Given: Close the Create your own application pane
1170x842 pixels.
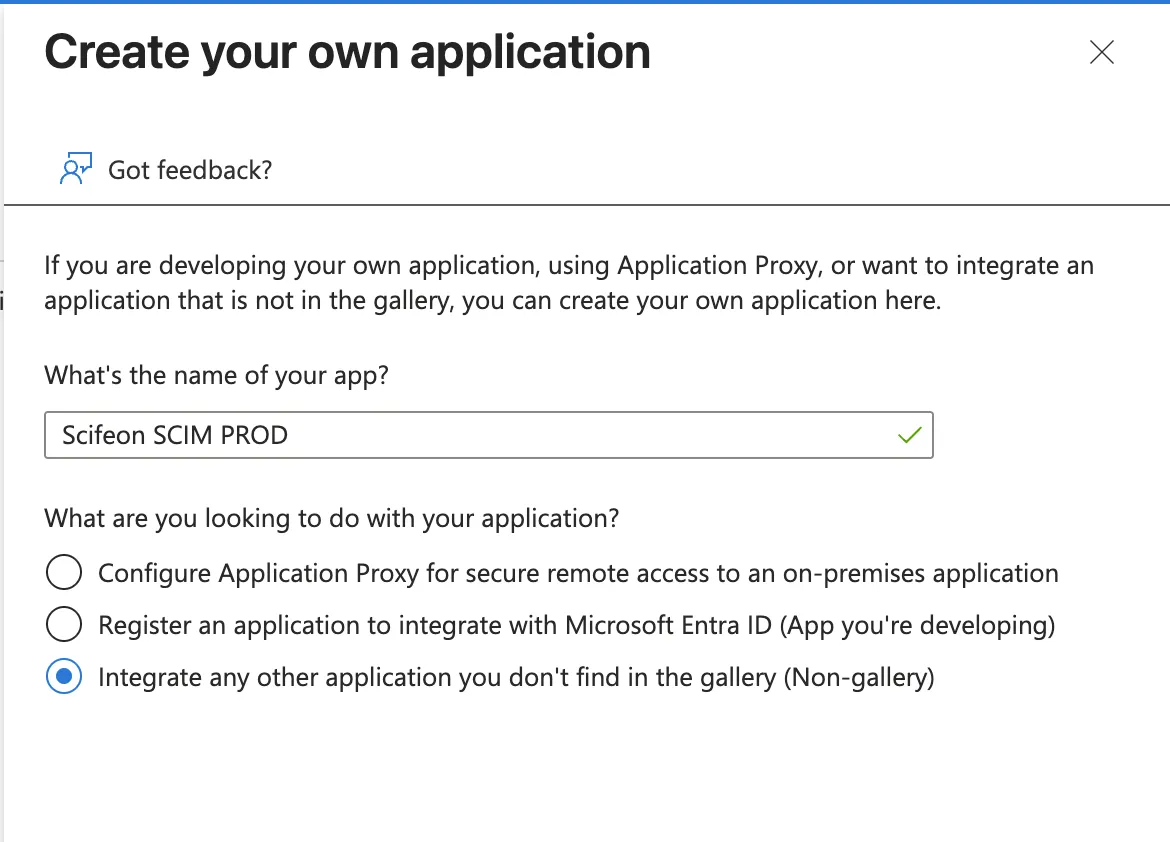Looking at the screenshot, I should 1101,53.
